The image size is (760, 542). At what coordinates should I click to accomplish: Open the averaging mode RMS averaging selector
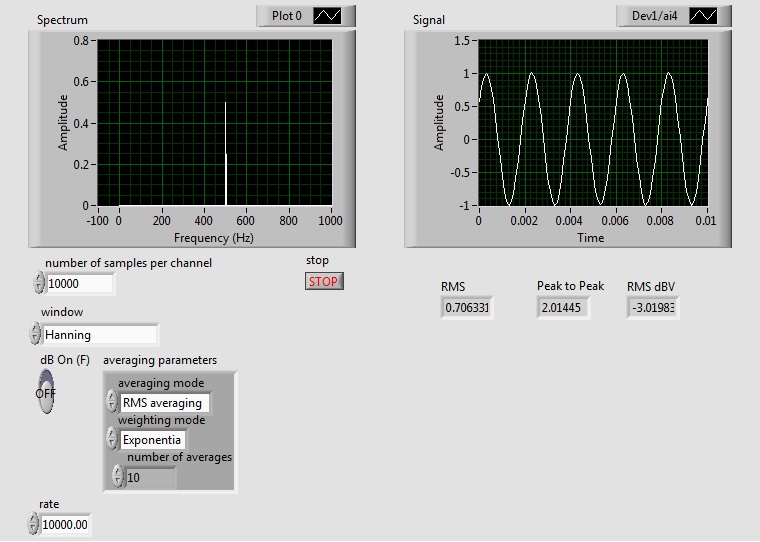[164, 403]
